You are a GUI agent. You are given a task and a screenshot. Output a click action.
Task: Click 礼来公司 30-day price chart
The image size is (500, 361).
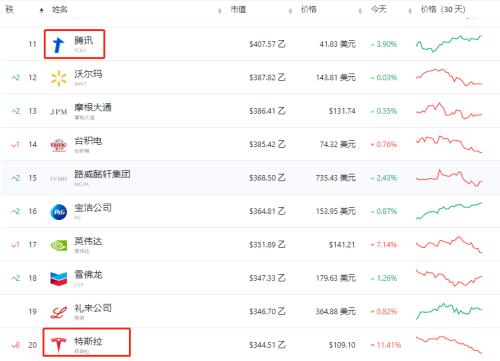point(449,311)
